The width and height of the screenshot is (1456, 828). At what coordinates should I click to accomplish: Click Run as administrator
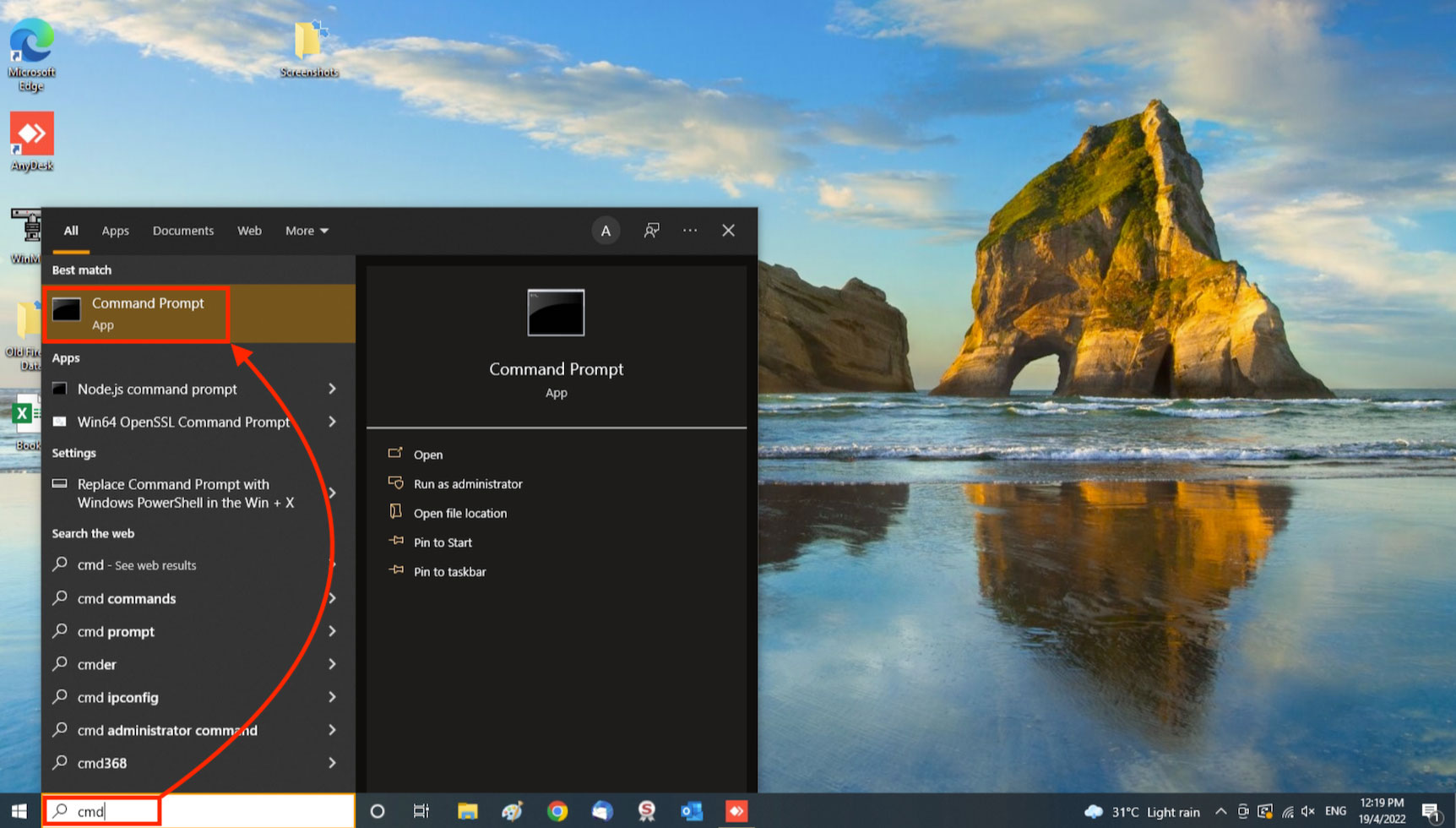coord(468,484)
